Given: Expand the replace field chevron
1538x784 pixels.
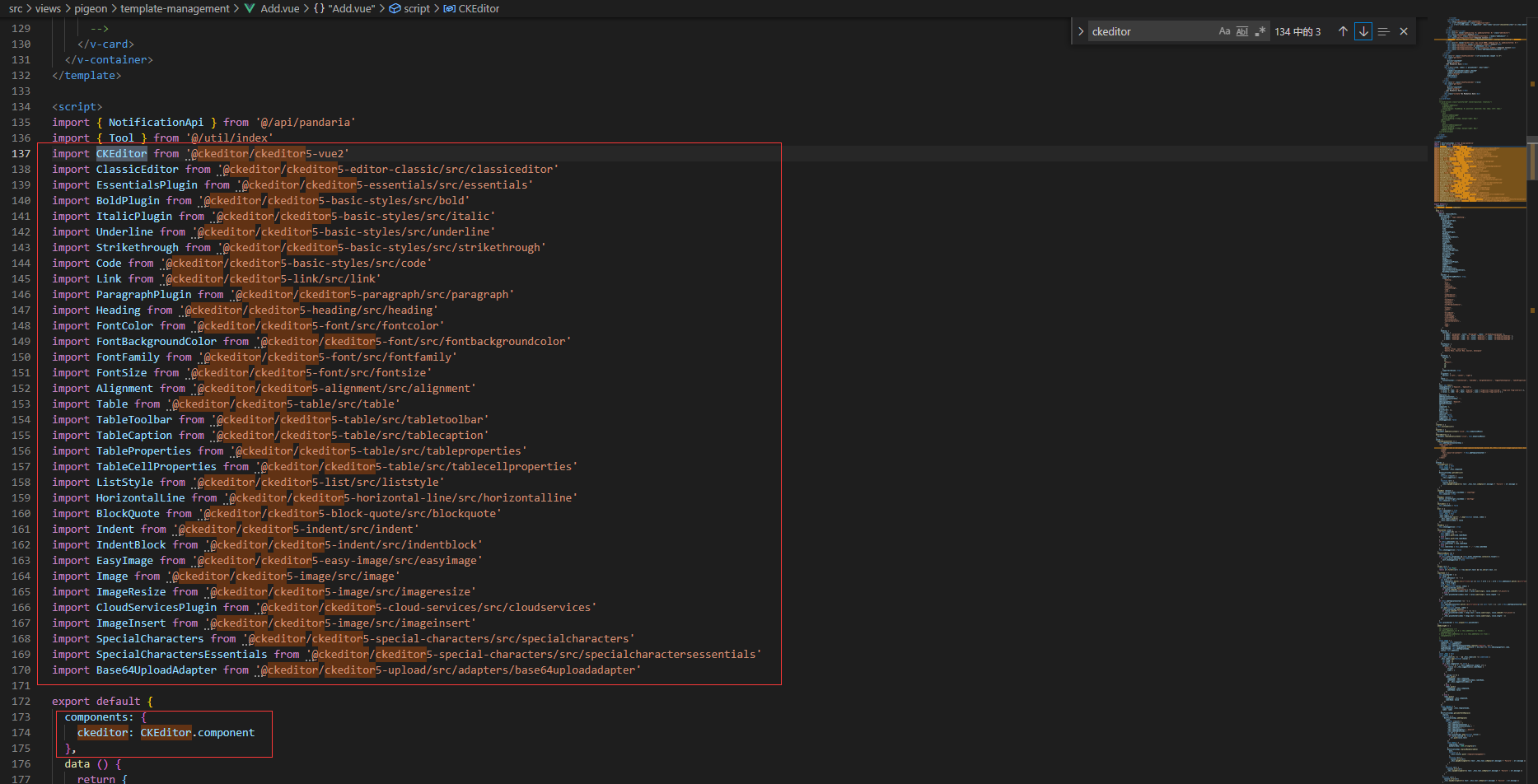Looking at the screenshot, I should pyautogui.click(x=1080, y=31).
